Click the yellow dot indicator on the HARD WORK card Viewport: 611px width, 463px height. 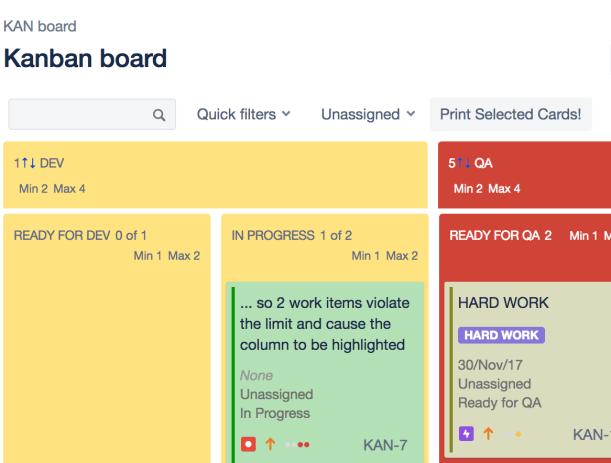pos(517,434)
